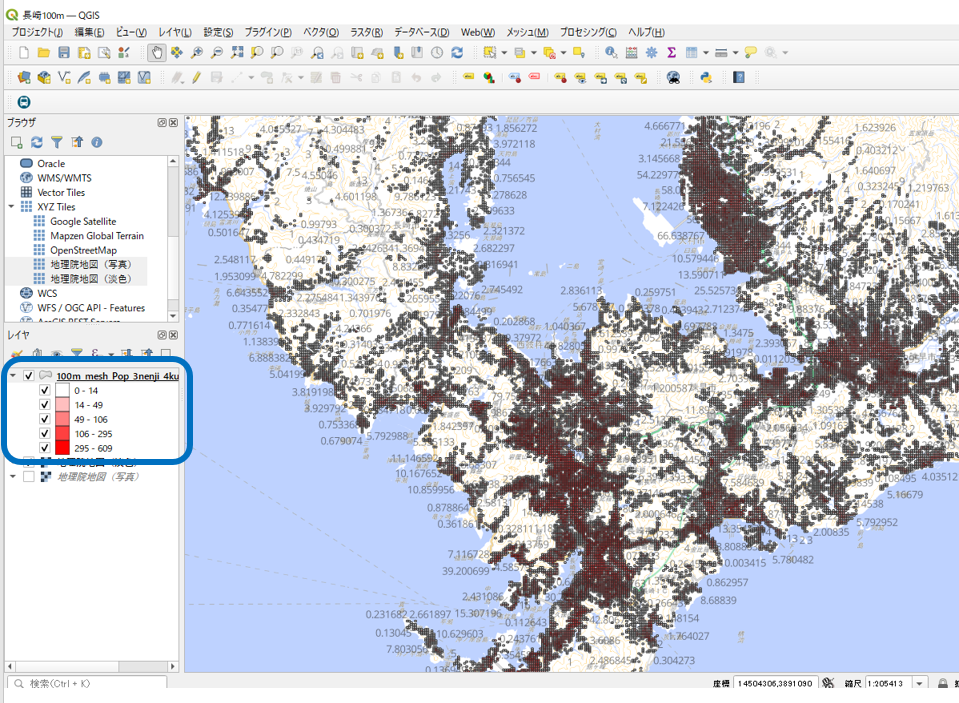Click the New Project icon
This screenshot has height=703, width=959.
pyautogui.click(x=24, y=53)
